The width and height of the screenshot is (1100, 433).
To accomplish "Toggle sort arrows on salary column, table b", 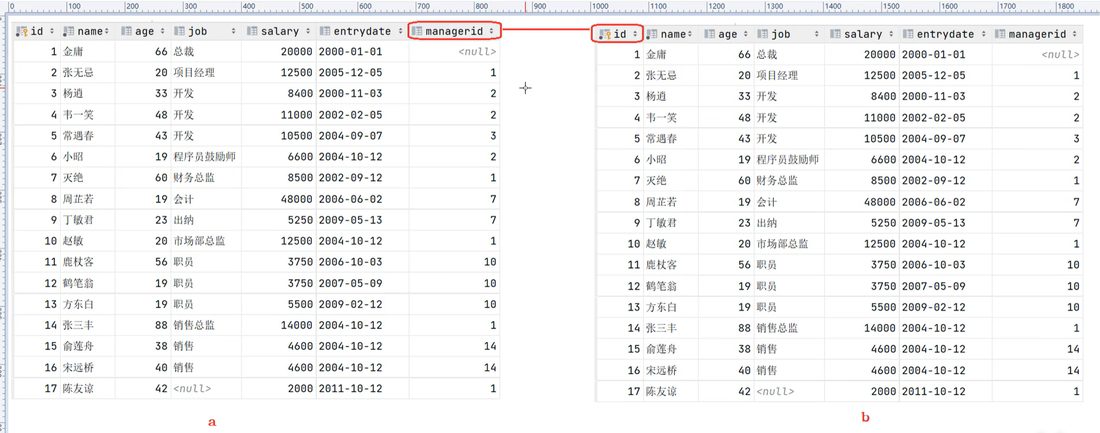I will pyautogui.click(x=889, y=34).
